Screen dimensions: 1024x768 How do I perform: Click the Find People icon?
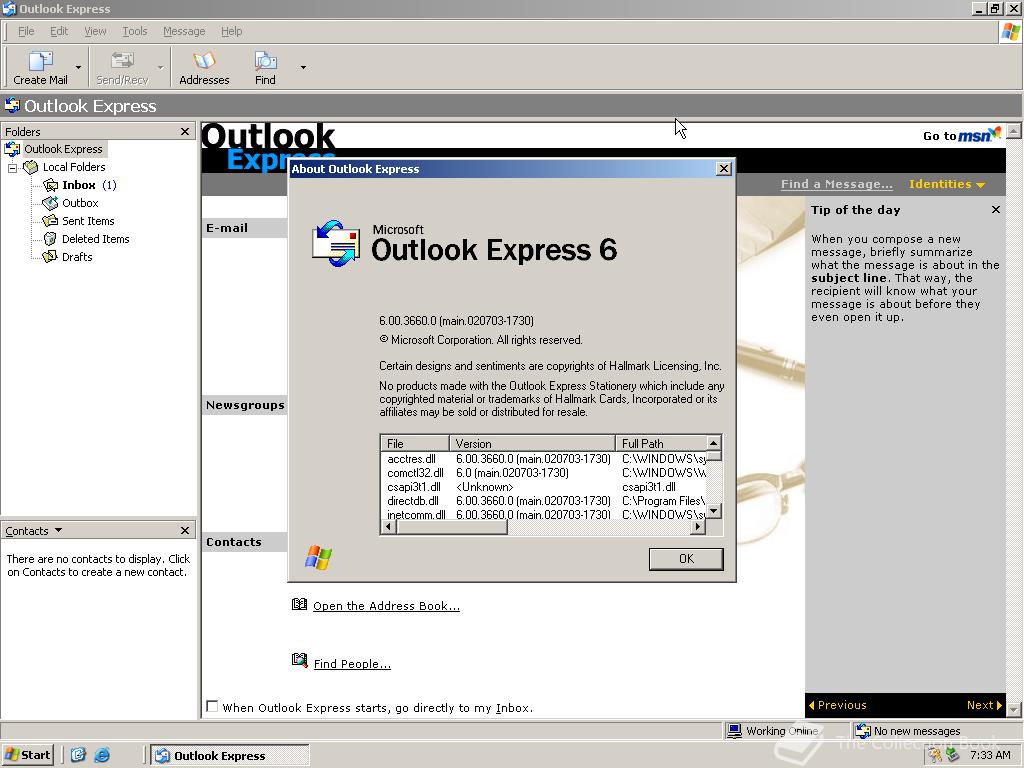tap(299, 661)
